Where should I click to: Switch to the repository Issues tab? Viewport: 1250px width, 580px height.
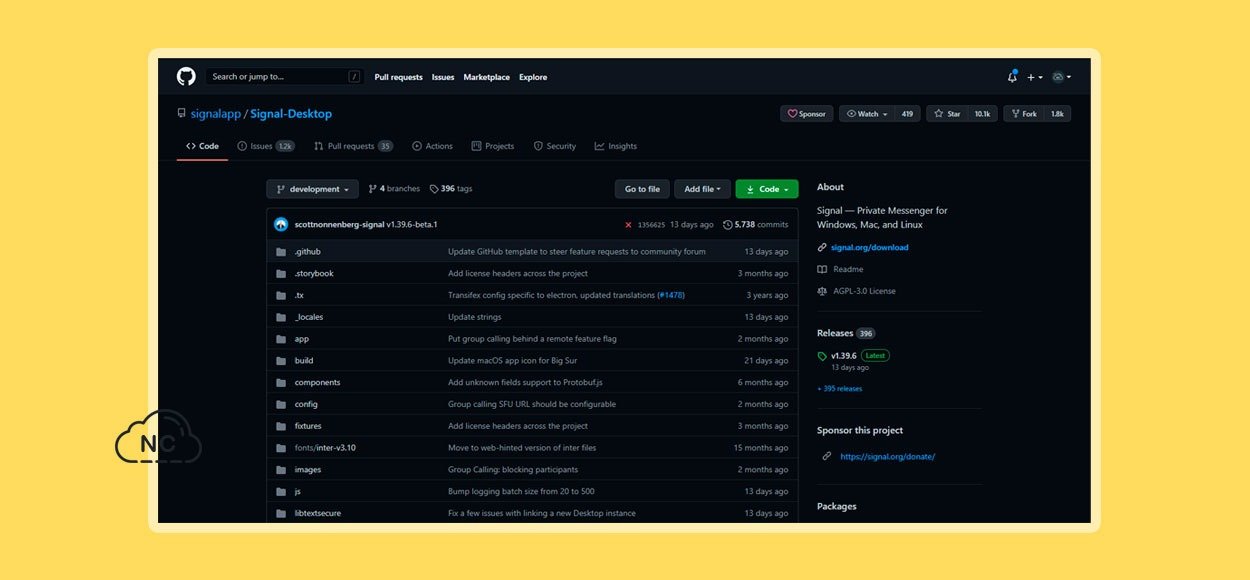[x=266, y=146]
